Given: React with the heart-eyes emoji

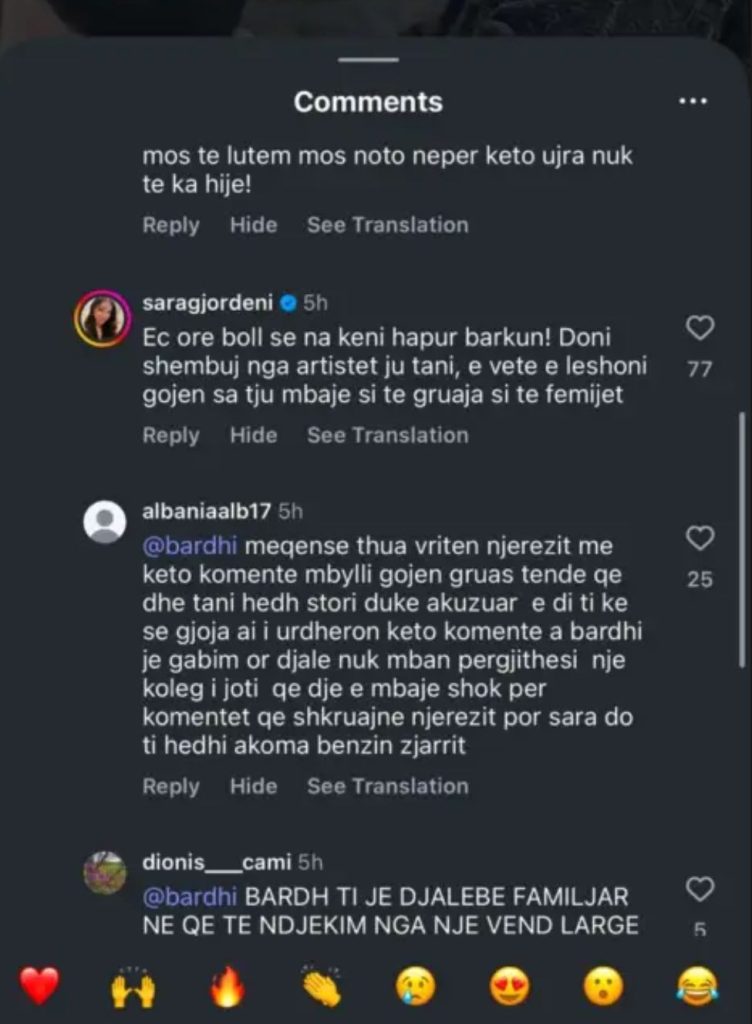Looking at the screenshot, I should (509, 987).
